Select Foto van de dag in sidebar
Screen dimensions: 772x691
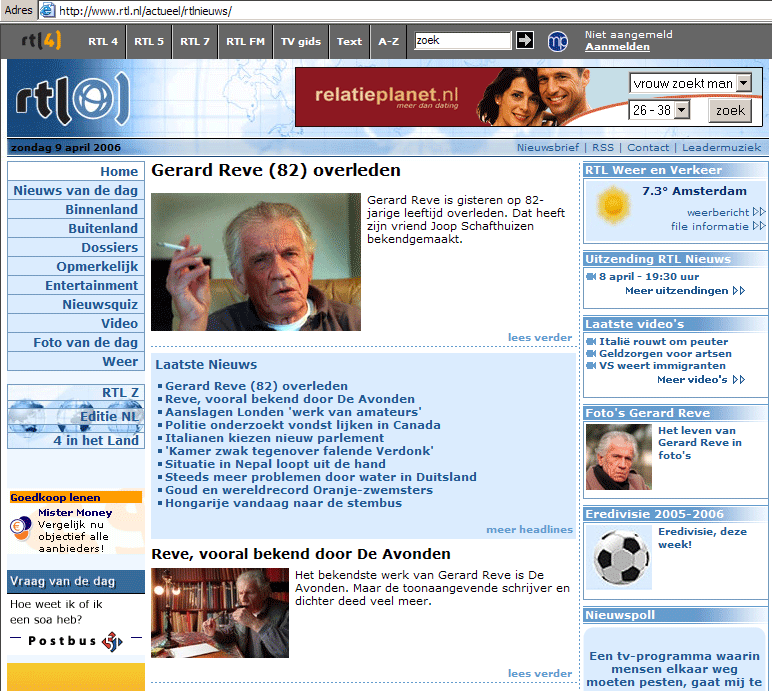(76, 342)
